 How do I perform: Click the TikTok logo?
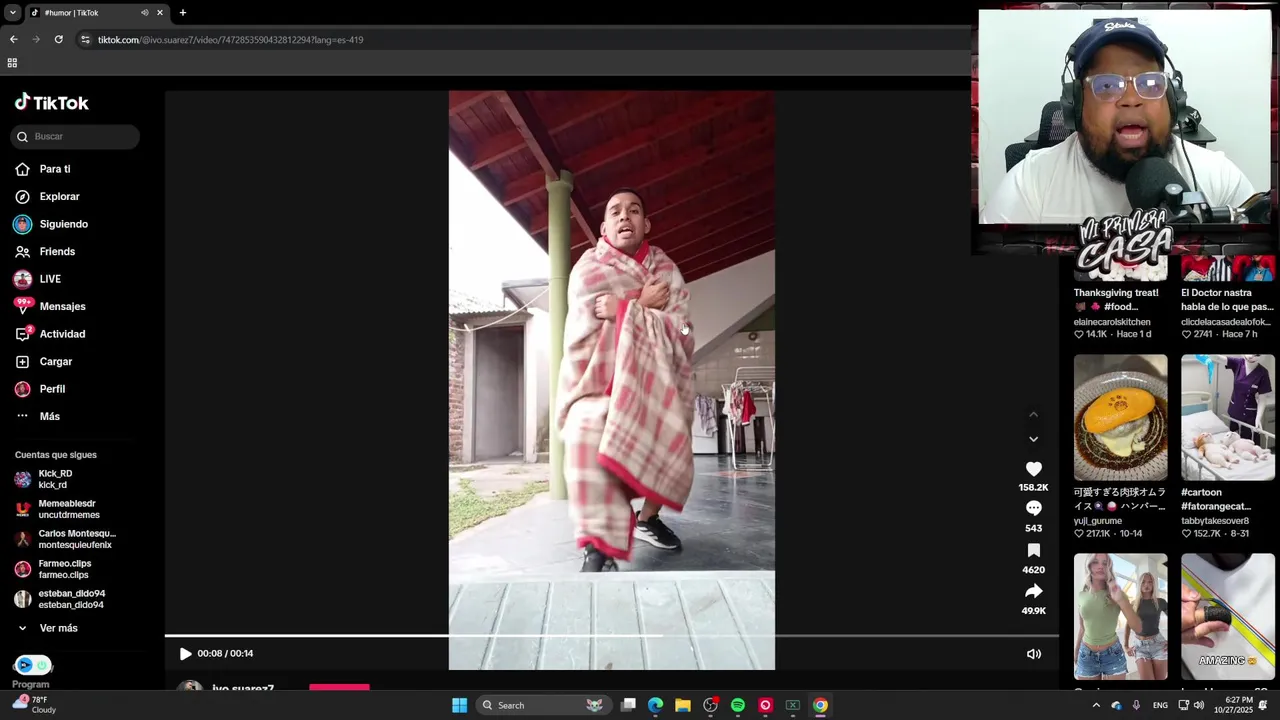click(x=52, y=102)
